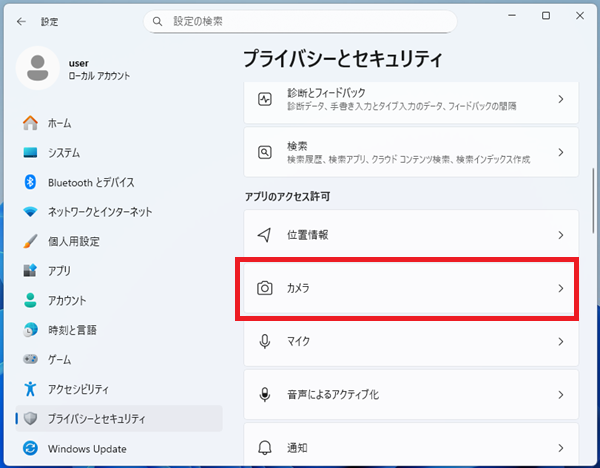600x468 pixels.
Task: Click the カメラ label
Action: tap(298, 288)
